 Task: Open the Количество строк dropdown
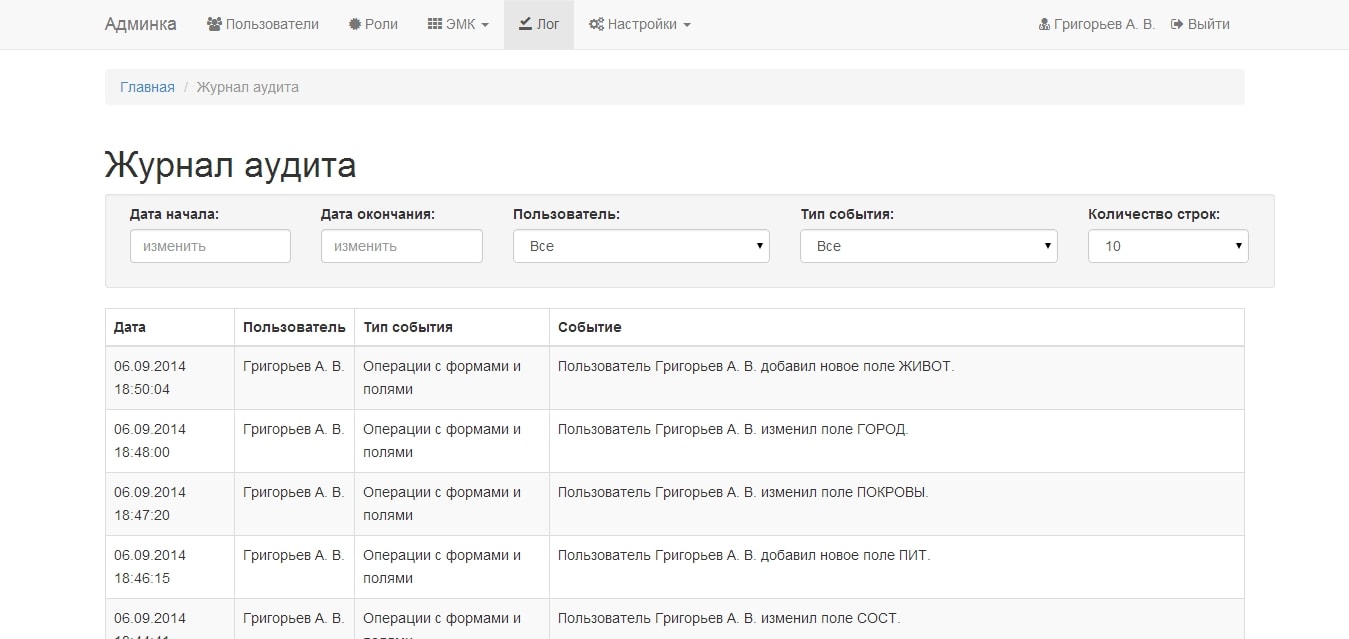point(1168,246)
